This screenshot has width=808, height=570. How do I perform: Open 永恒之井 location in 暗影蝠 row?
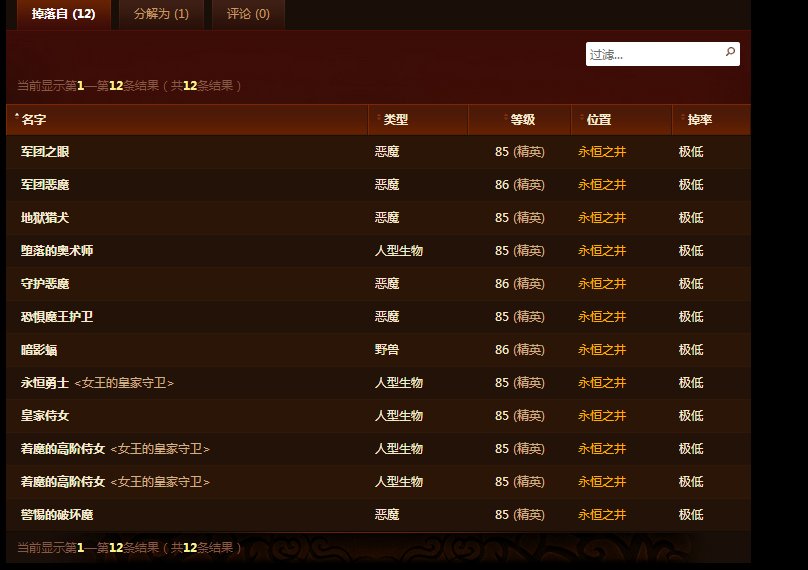602,350
